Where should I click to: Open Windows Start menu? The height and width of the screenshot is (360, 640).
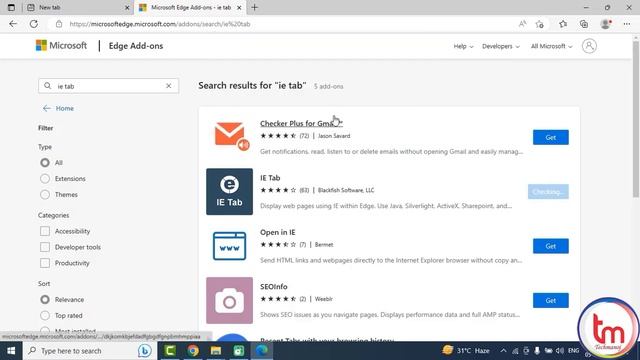click(x=11, y=351)
